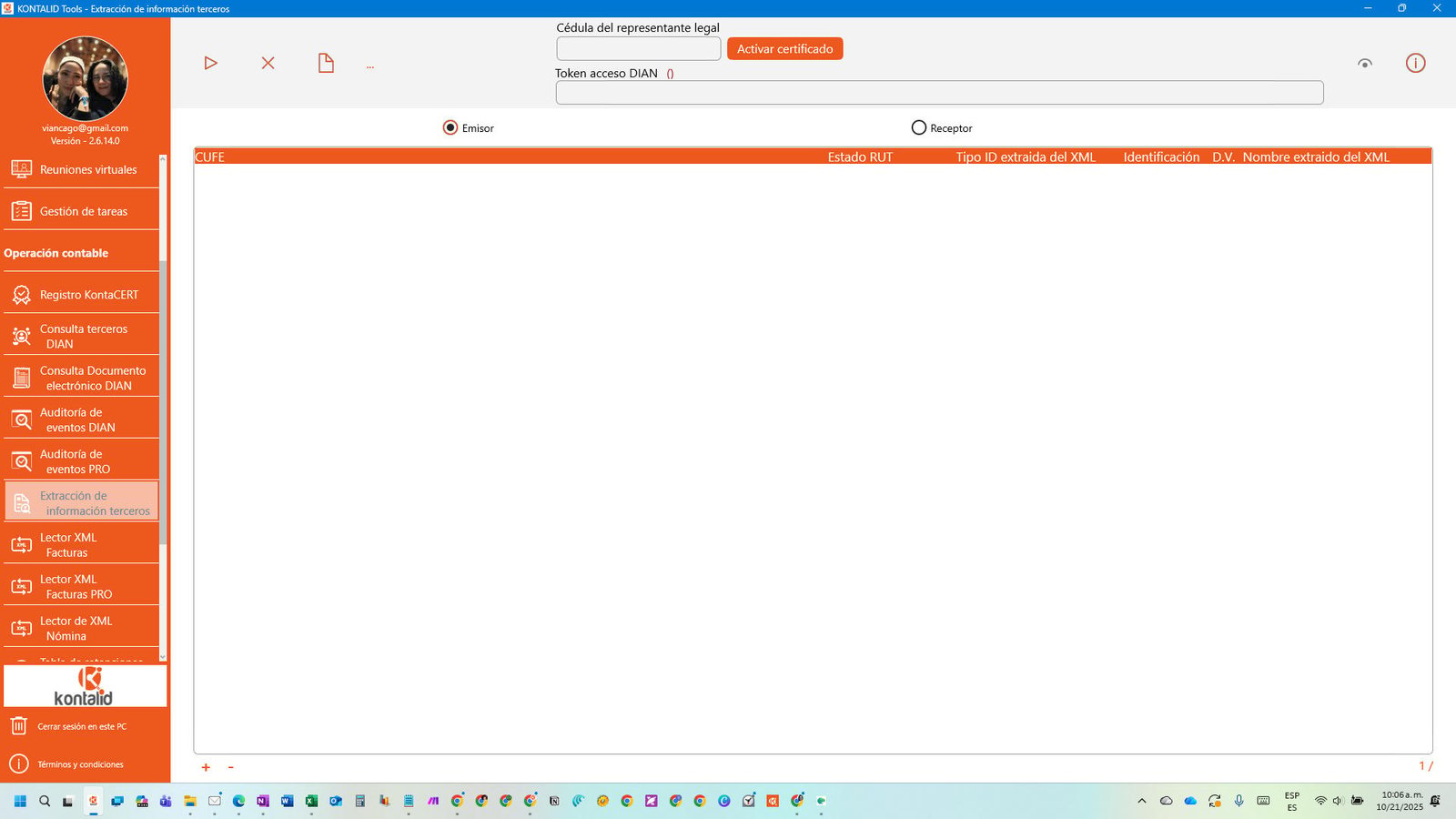
Task: Open Lector de XML Nómina
Action: 81,628
